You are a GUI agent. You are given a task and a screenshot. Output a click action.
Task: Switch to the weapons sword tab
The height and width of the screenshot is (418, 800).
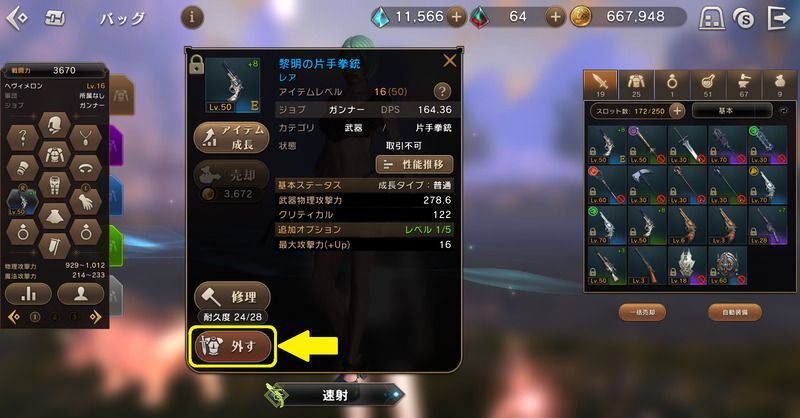601,84
